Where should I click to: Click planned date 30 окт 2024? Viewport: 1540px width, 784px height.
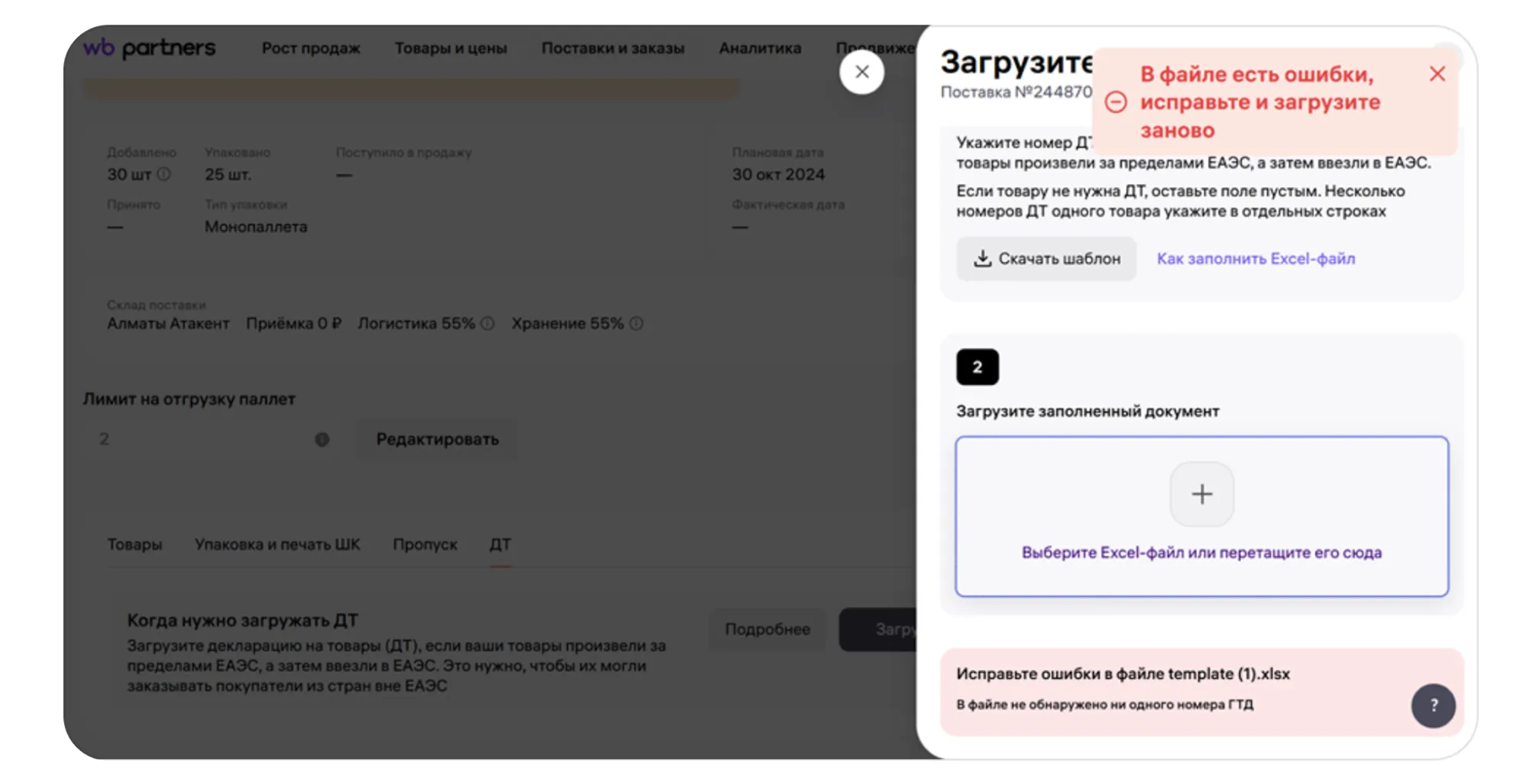coord(778,174)
